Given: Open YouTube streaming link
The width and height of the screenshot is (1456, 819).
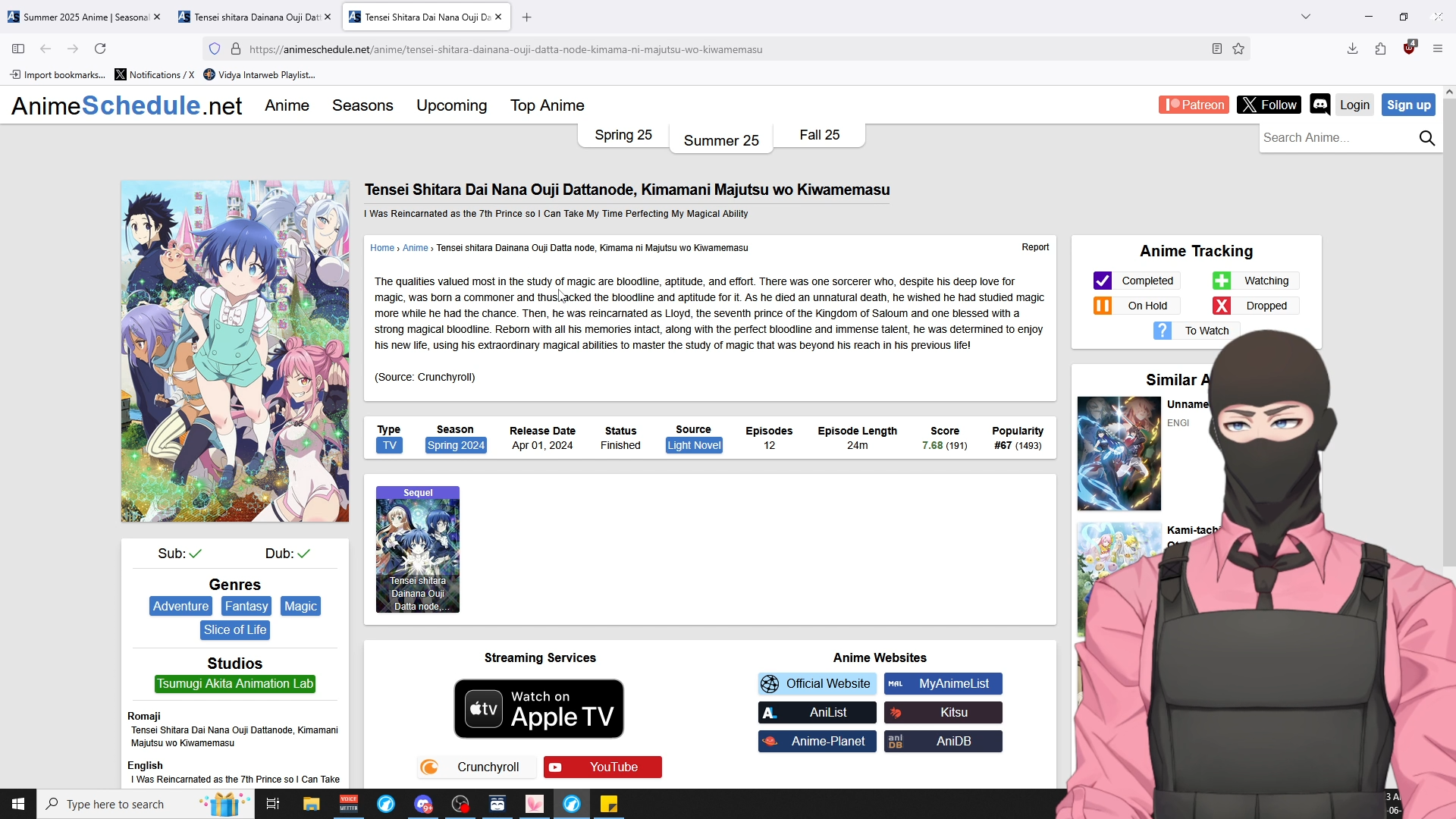Looking at the screenshot, I should [603, 767].
